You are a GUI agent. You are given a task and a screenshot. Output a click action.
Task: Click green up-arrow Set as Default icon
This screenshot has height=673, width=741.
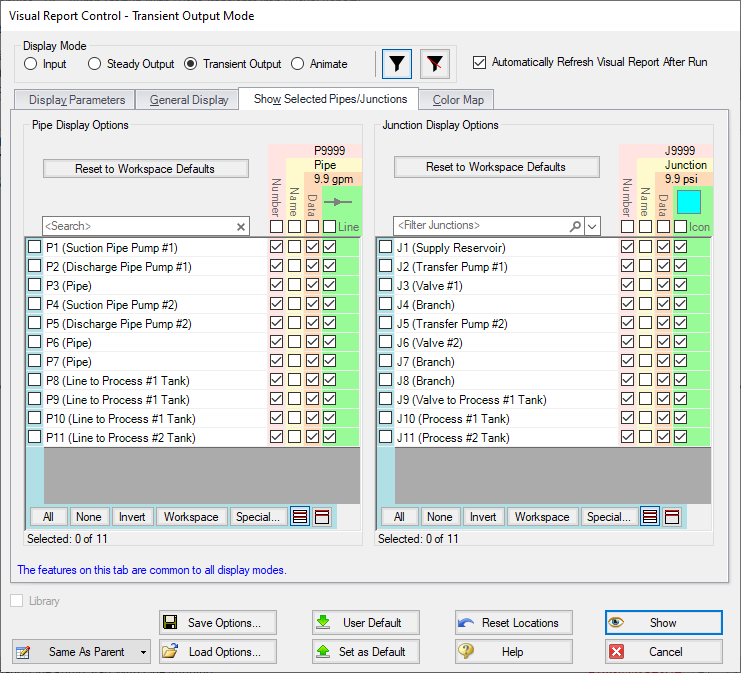(323, 651)
